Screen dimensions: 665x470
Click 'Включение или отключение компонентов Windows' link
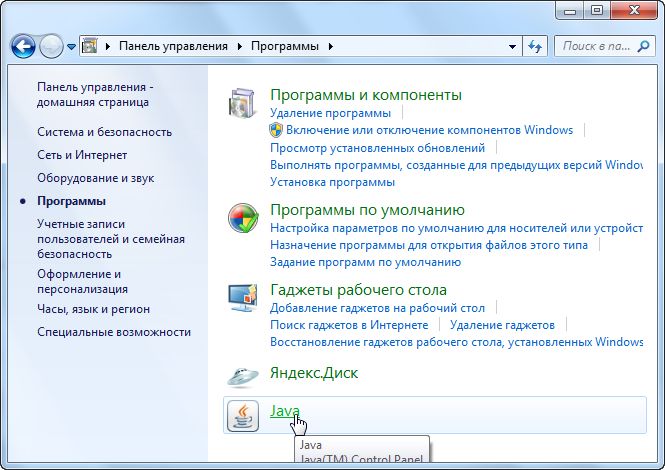tap(429, 130)
